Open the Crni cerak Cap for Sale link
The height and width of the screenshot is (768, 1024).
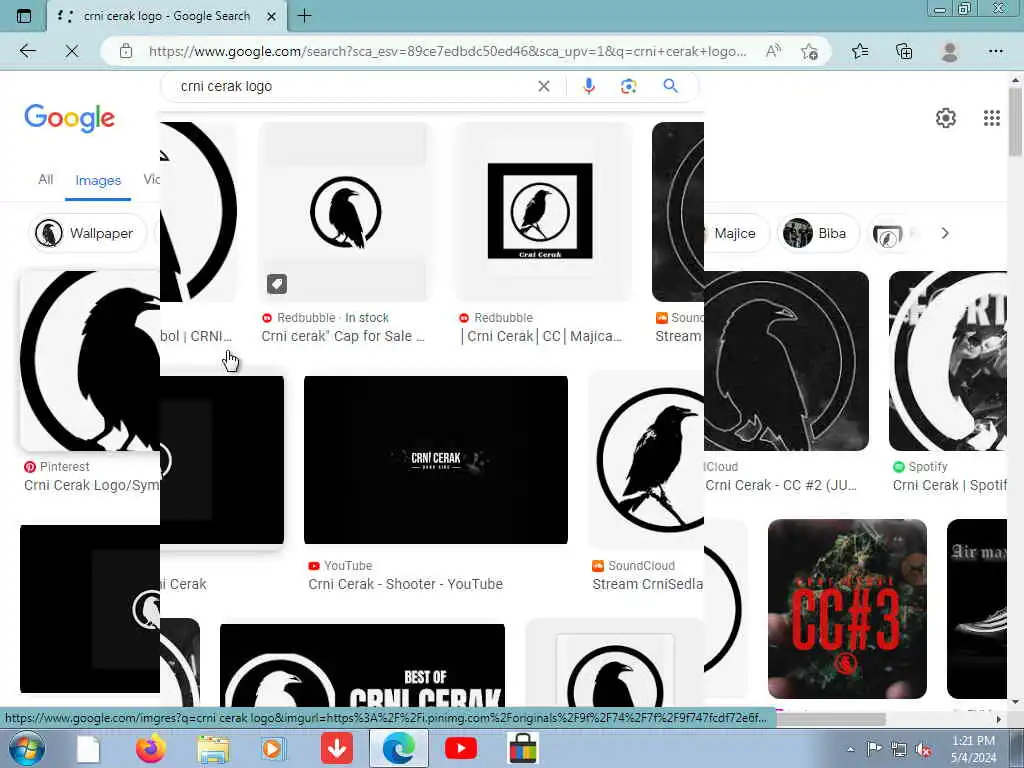coord(343,336)
